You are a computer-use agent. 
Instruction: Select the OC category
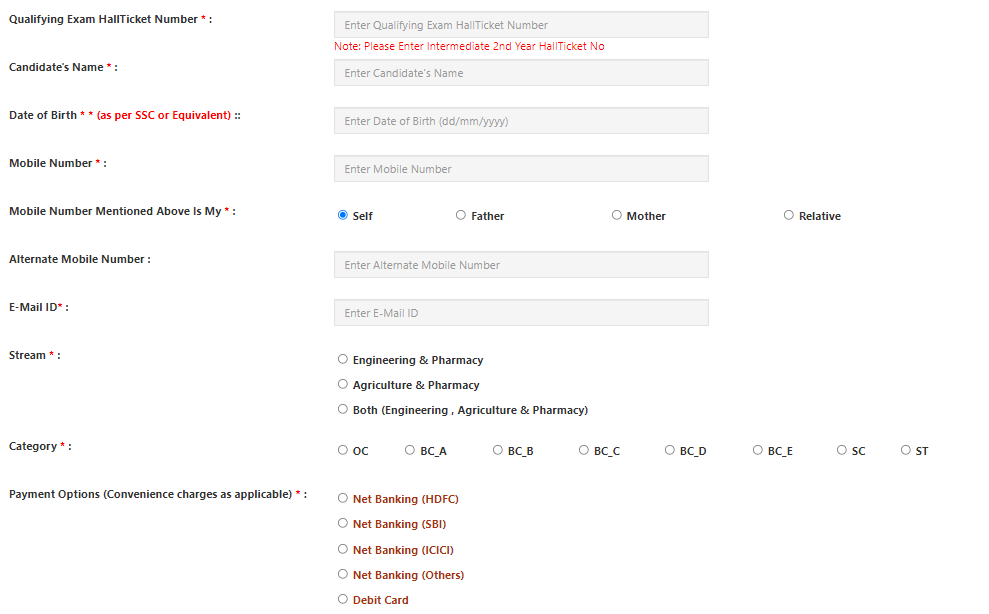pyautogui.click(x=342, y=450)
